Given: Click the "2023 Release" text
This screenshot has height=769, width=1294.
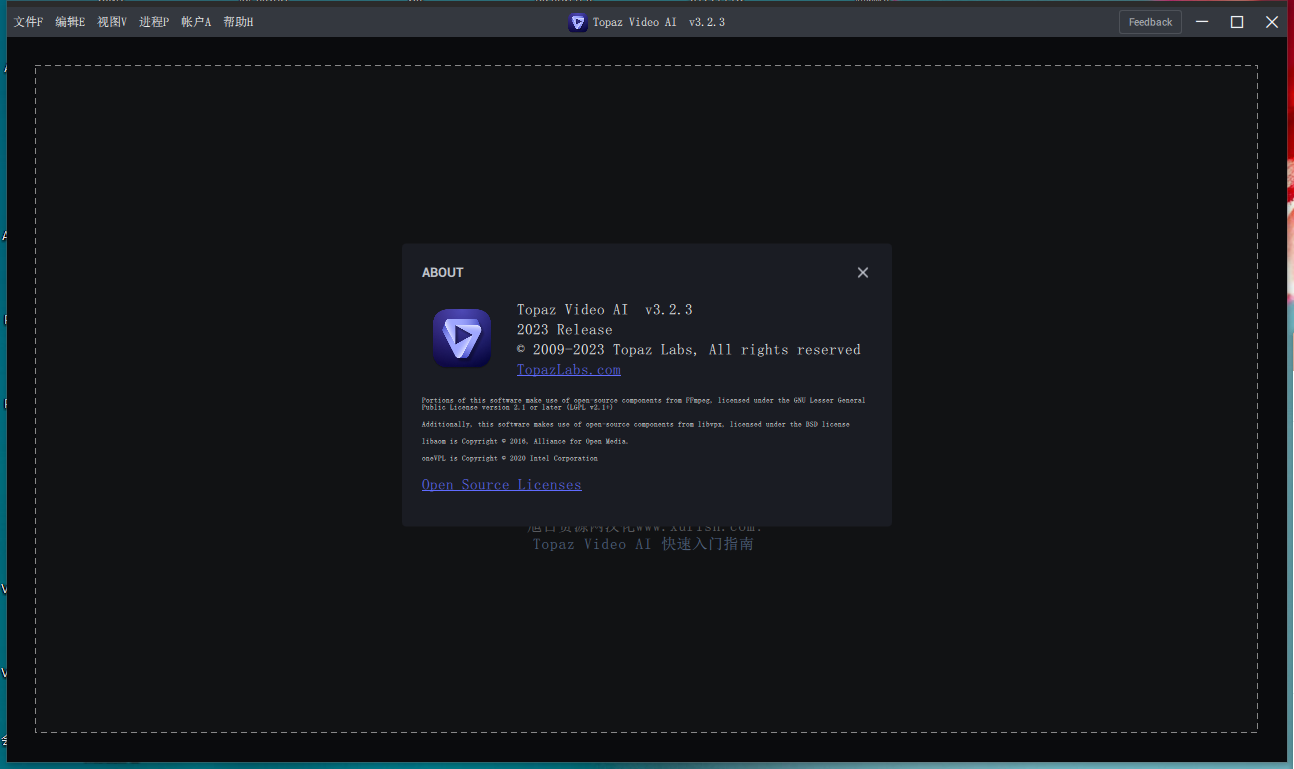Looking at the screenshot, I should (565, 330).
